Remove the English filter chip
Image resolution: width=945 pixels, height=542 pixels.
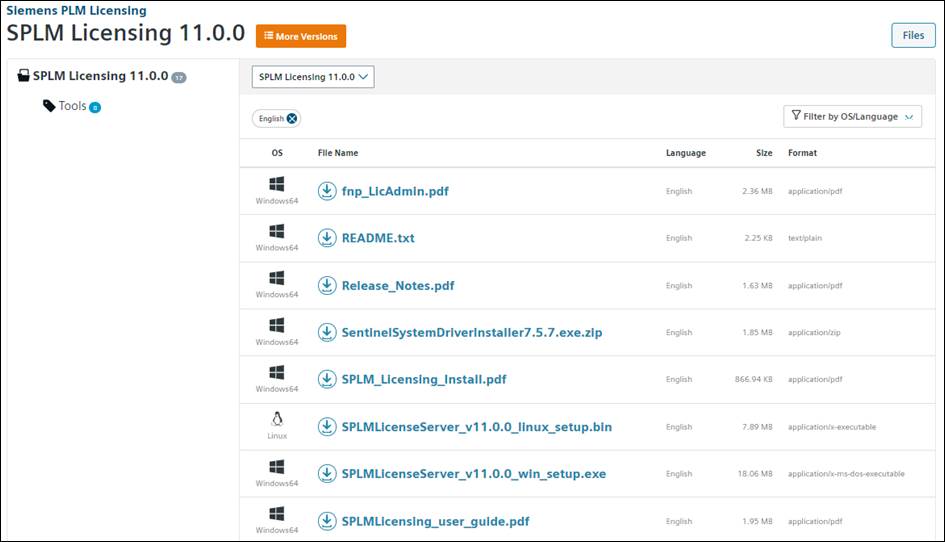[292, 118]
